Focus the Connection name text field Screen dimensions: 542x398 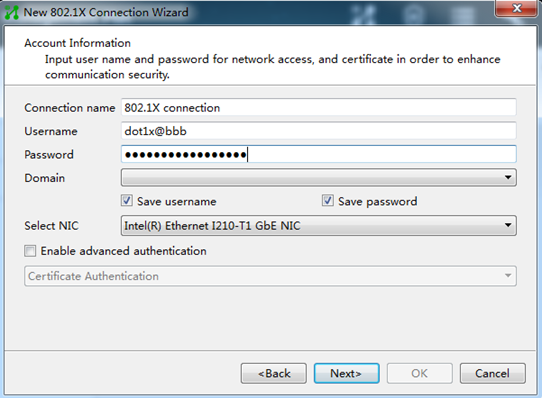point(319,108)
